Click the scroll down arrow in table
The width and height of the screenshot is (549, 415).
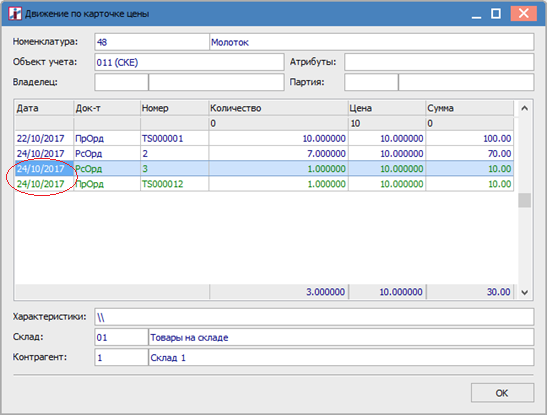[524, 292]
